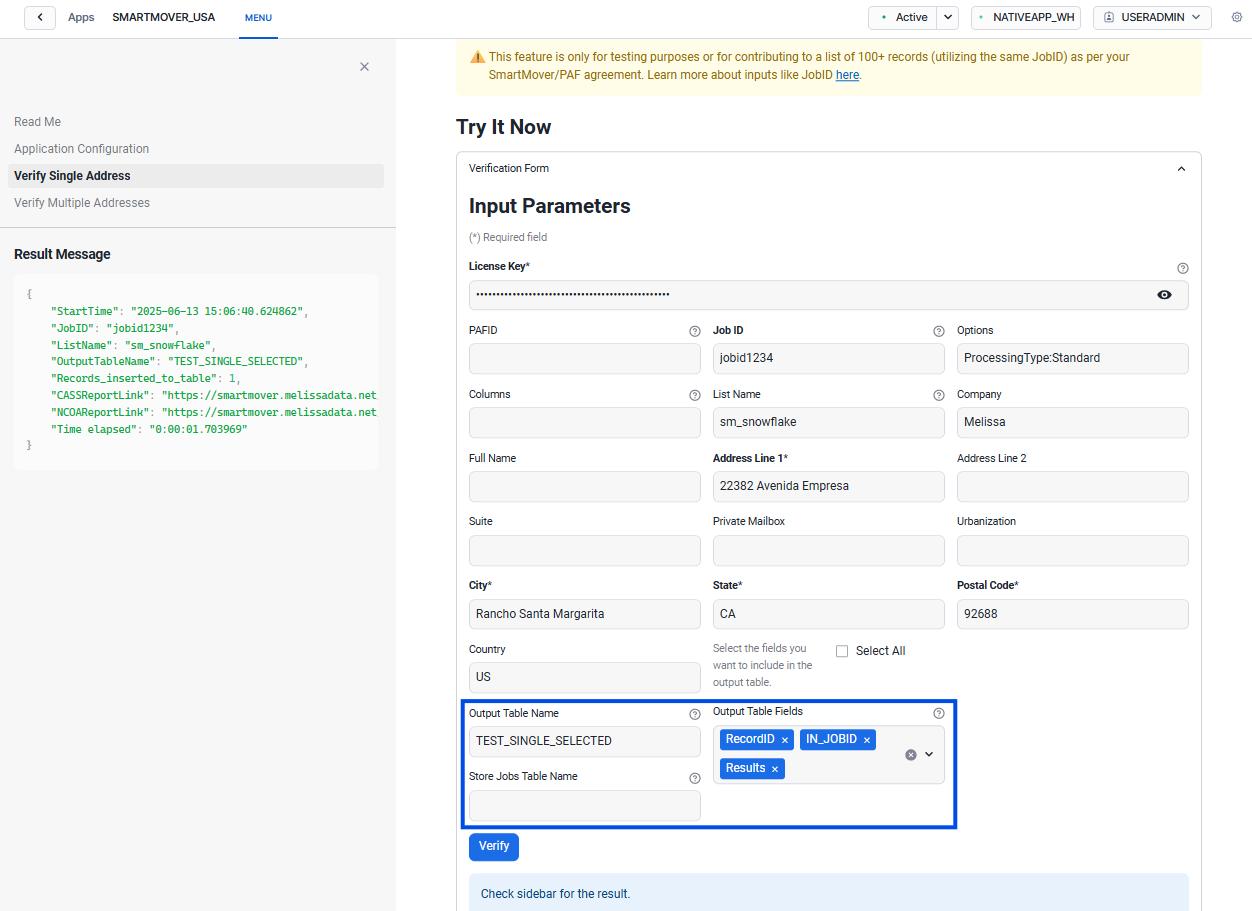Follow the 'here' link about JobID

coord(847,75)
